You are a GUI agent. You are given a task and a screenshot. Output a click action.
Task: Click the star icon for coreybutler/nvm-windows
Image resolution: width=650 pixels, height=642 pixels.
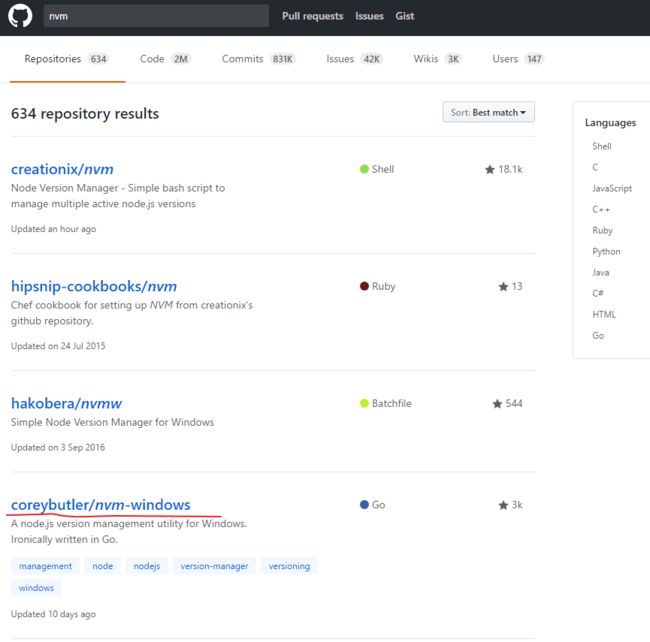pos(503,505)
